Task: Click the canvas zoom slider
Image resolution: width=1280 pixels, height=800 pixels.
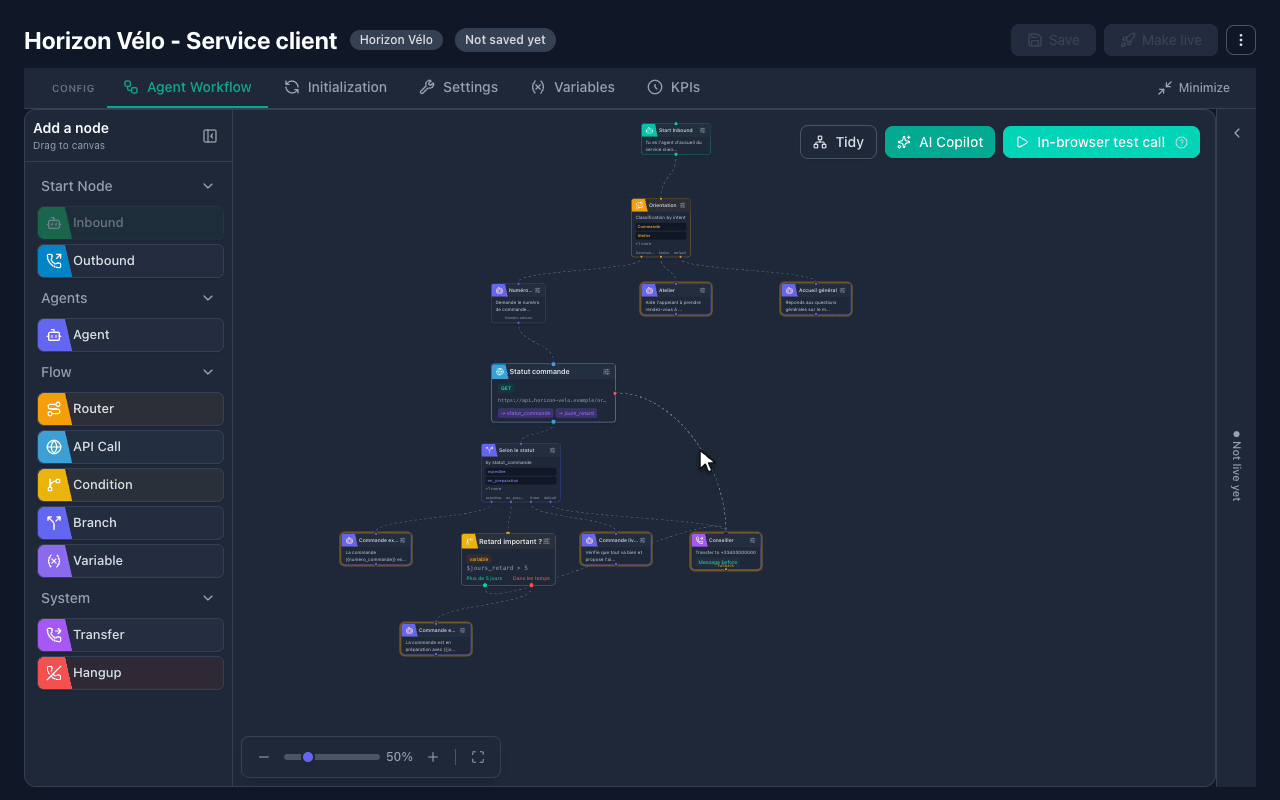Action: pos(332,757)
